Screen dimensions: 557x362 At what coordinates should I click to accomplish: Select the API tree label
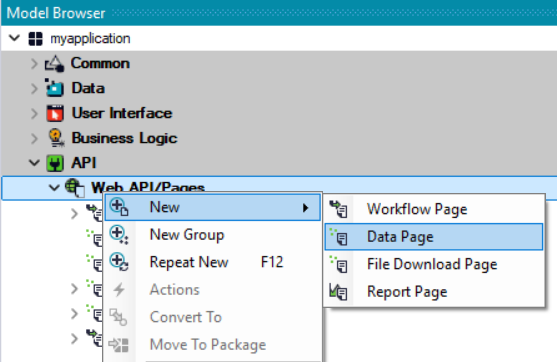pyautogui.click(x=84, y=163)
